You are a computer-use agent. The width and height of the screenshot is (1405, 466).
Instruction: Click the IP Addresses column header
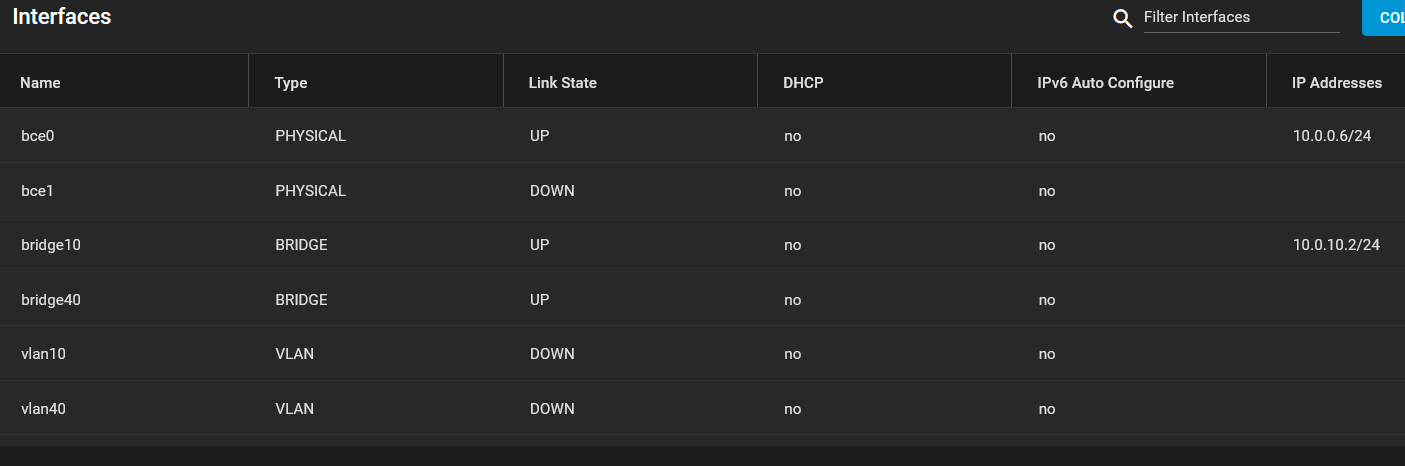click(x=1338, y=83)
